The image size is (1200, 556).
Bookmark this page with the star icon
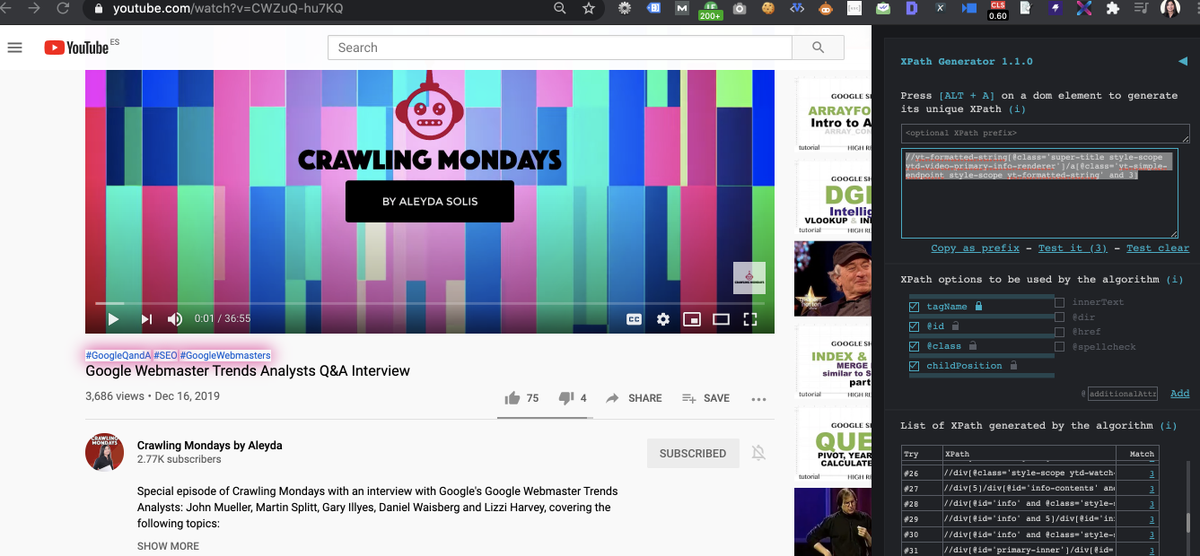589,8
